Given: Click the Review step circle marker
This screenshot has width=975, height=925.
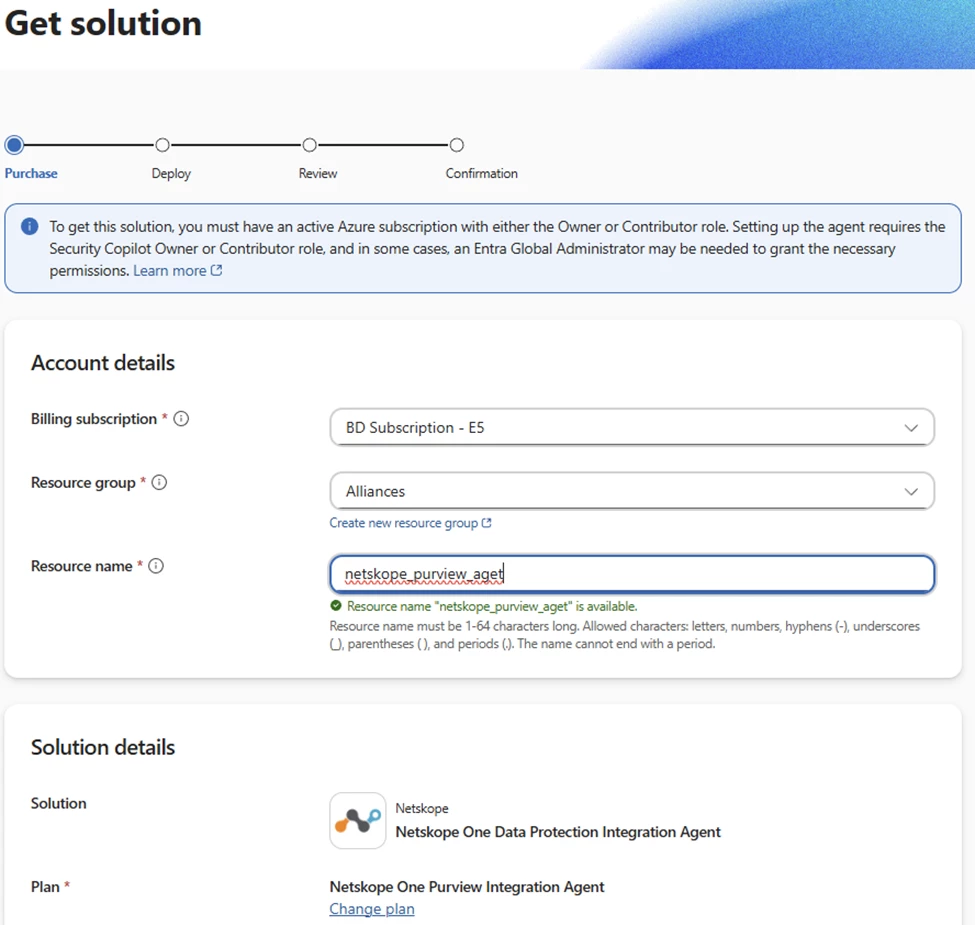Looking at the screenshot, I should coord(310,145).
